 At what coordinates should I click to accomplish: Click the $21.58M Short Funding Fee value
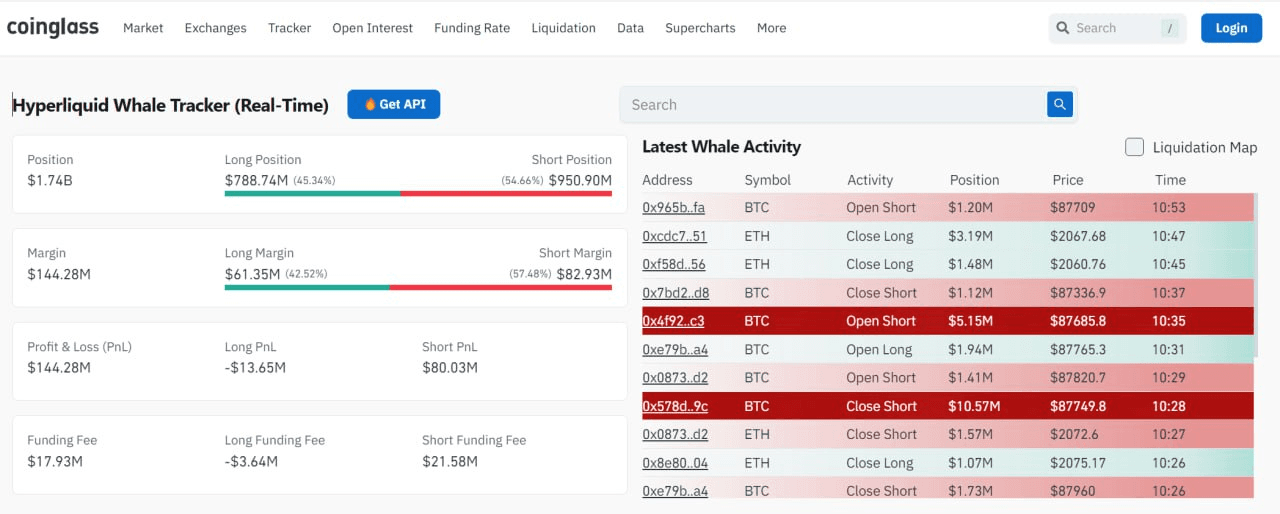point(450,461)
